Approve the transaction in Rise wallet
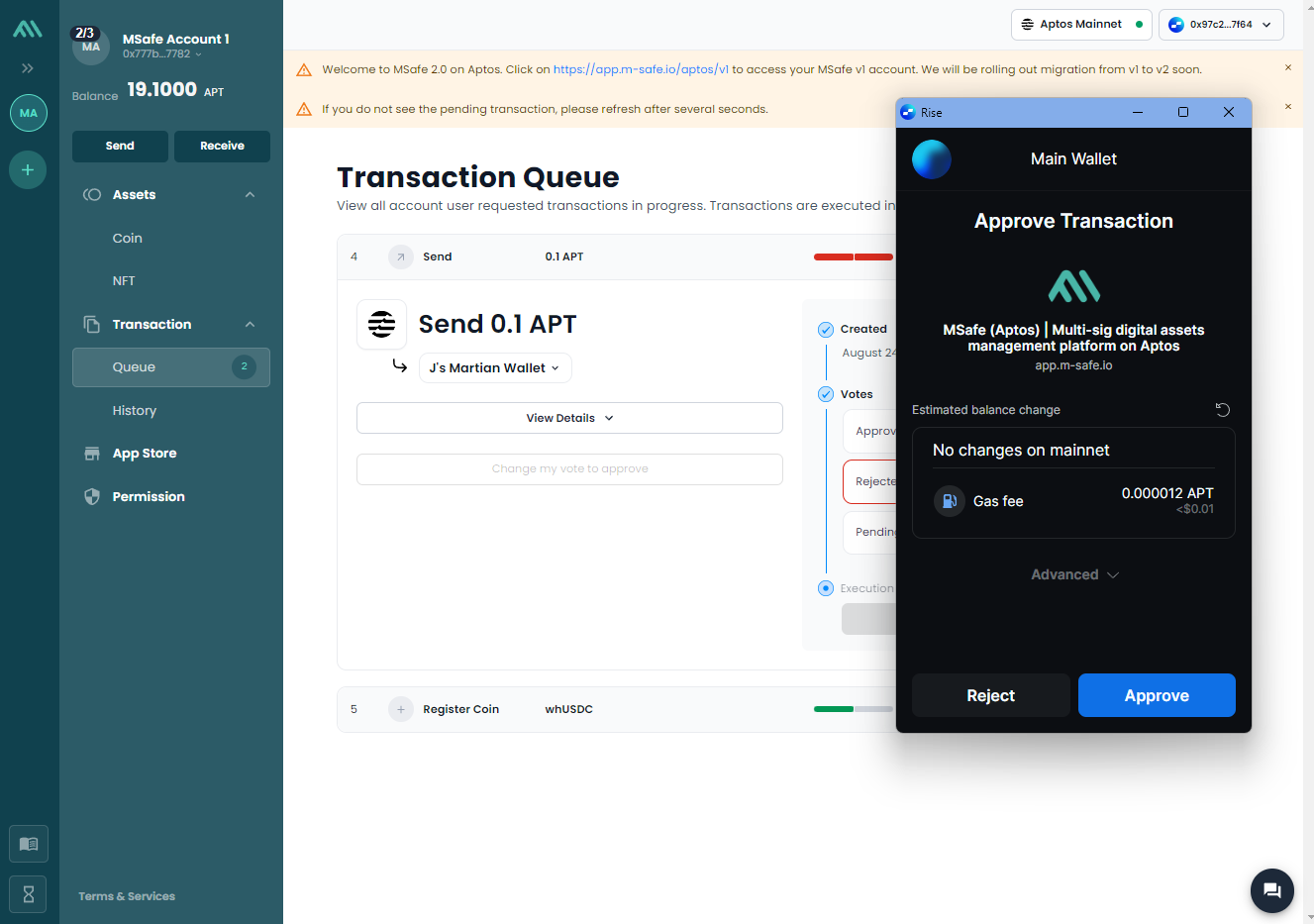 [x=1156, y=695]
